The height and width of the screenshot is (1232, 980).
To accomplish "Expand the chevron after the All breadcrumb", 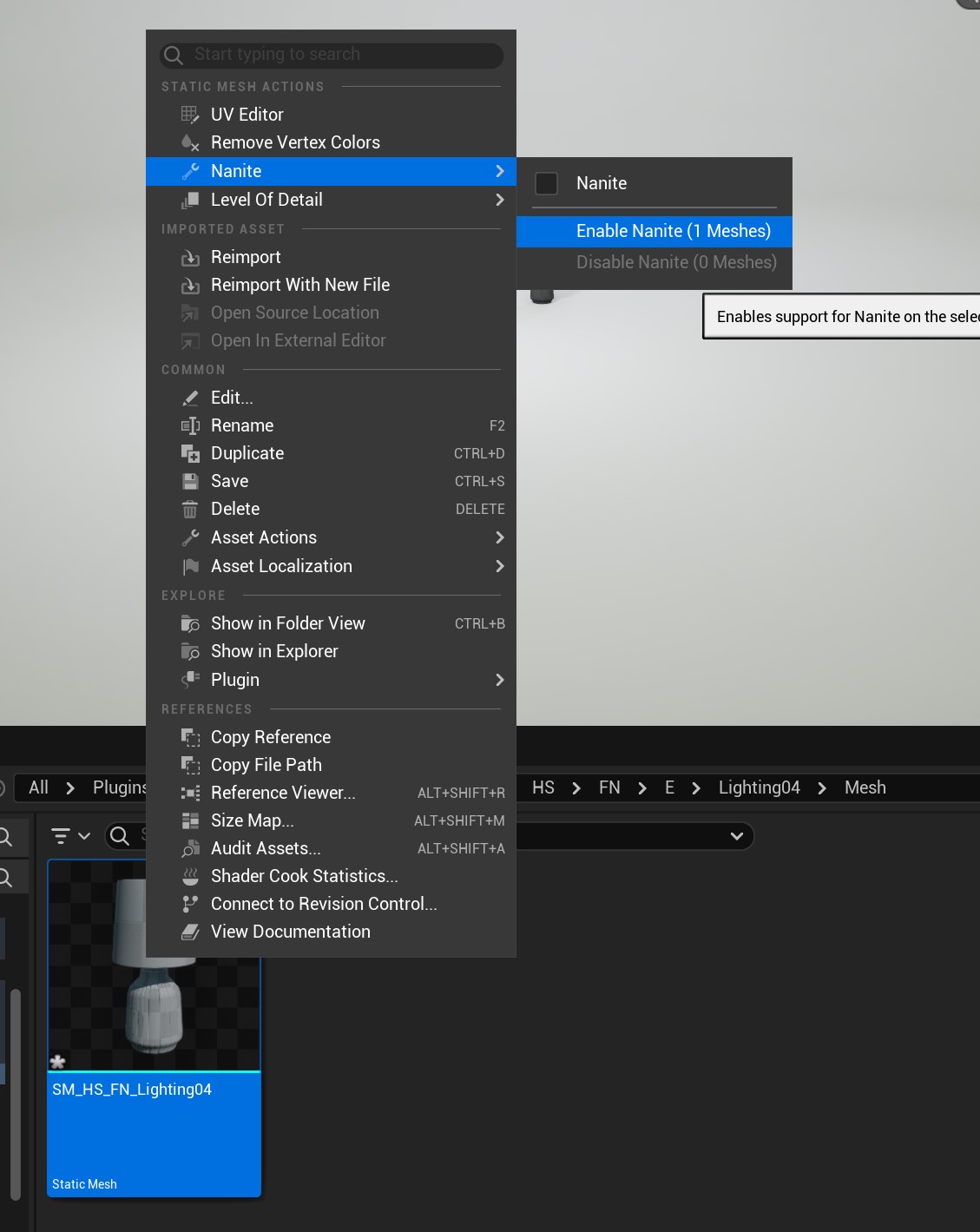I will [x=70, y=788].
